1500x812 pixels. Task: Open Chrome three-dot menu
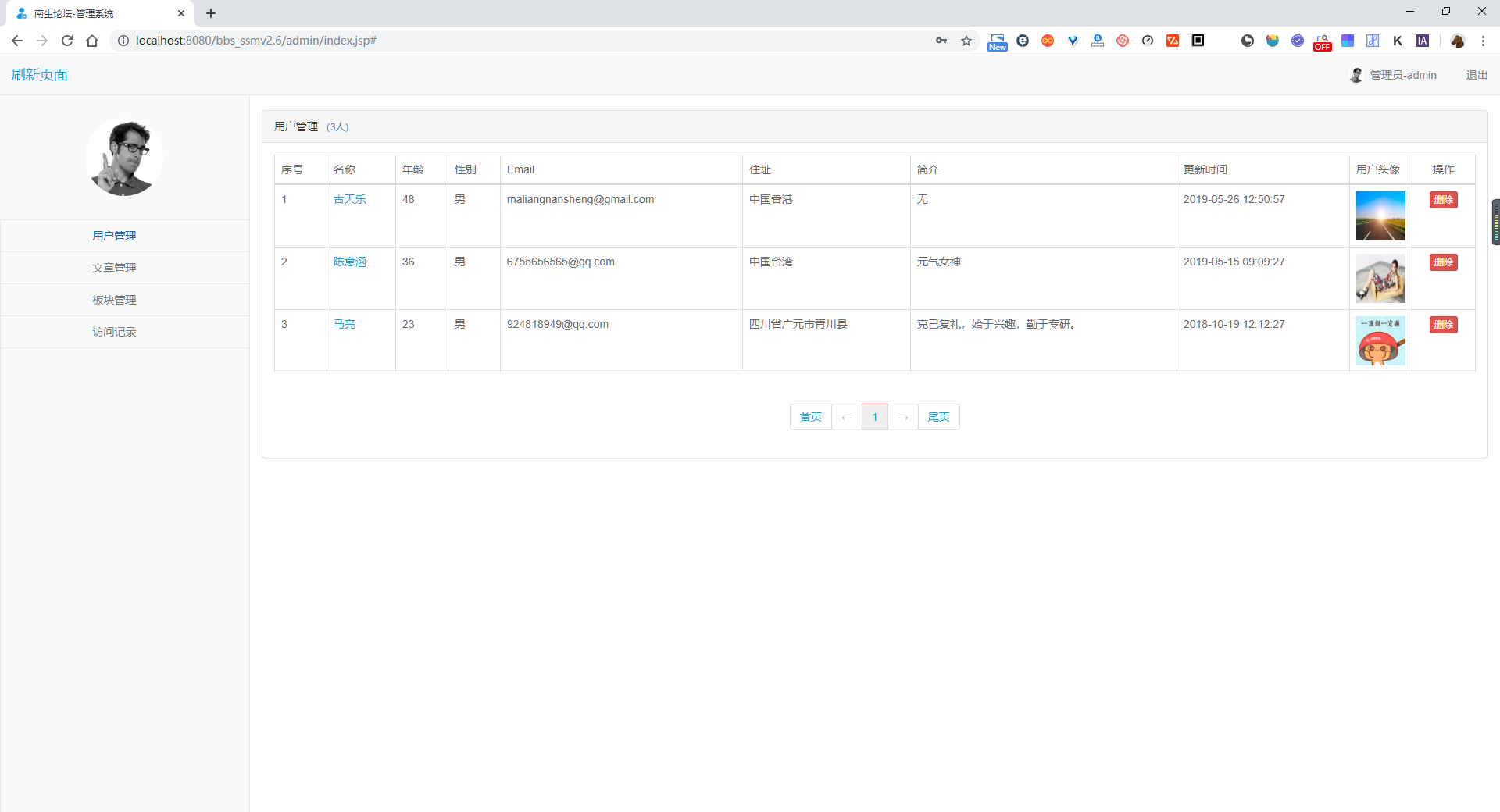[1483, 41]
